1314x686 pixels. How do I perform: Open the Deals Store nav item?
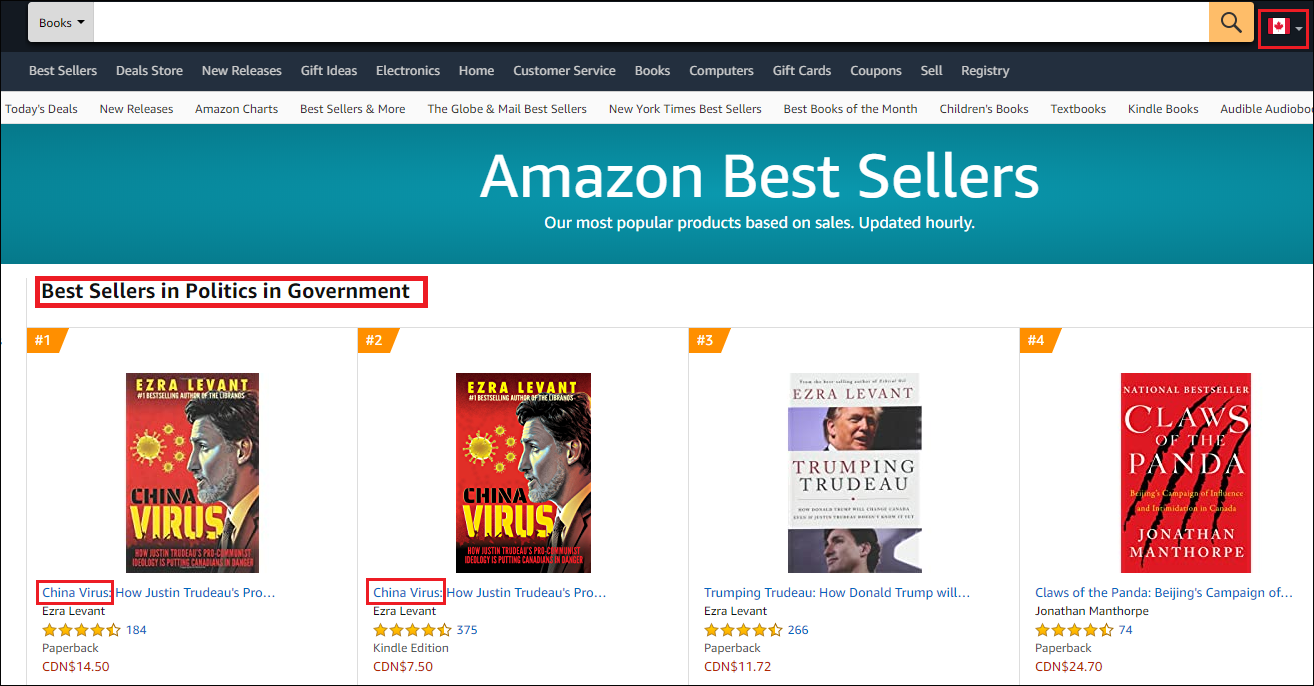(x=149, y=71)
